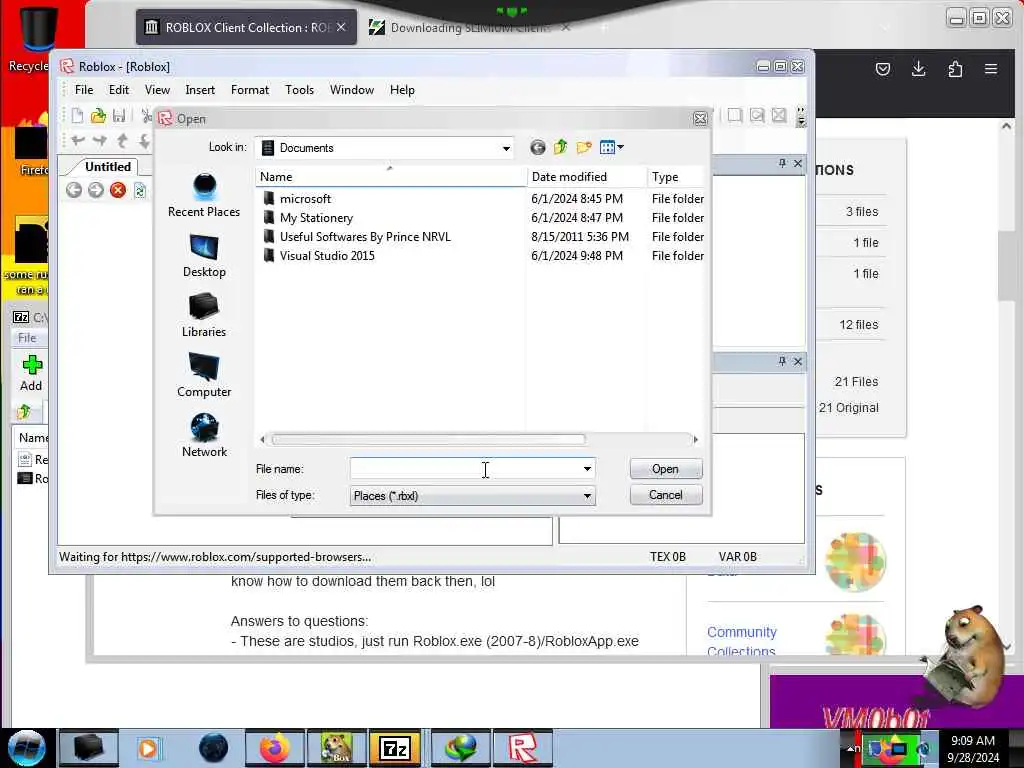The height and width of the screenshot is (768, 1024).
Task: Click Windows Start orb
Action: click(27, 748)
